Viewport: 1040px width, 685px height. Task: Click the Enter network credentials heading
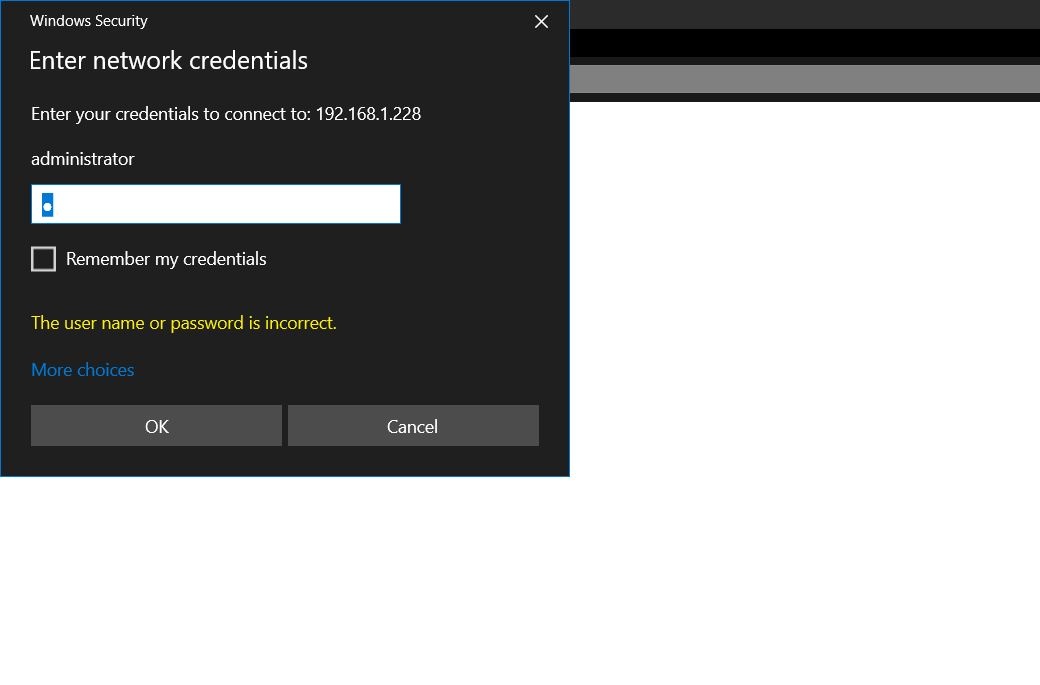click(168, 60)
